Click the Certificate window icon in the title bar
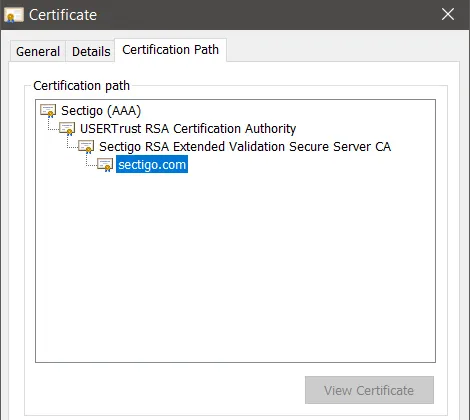This screenshot has height=420, width=470. (14, 15)
